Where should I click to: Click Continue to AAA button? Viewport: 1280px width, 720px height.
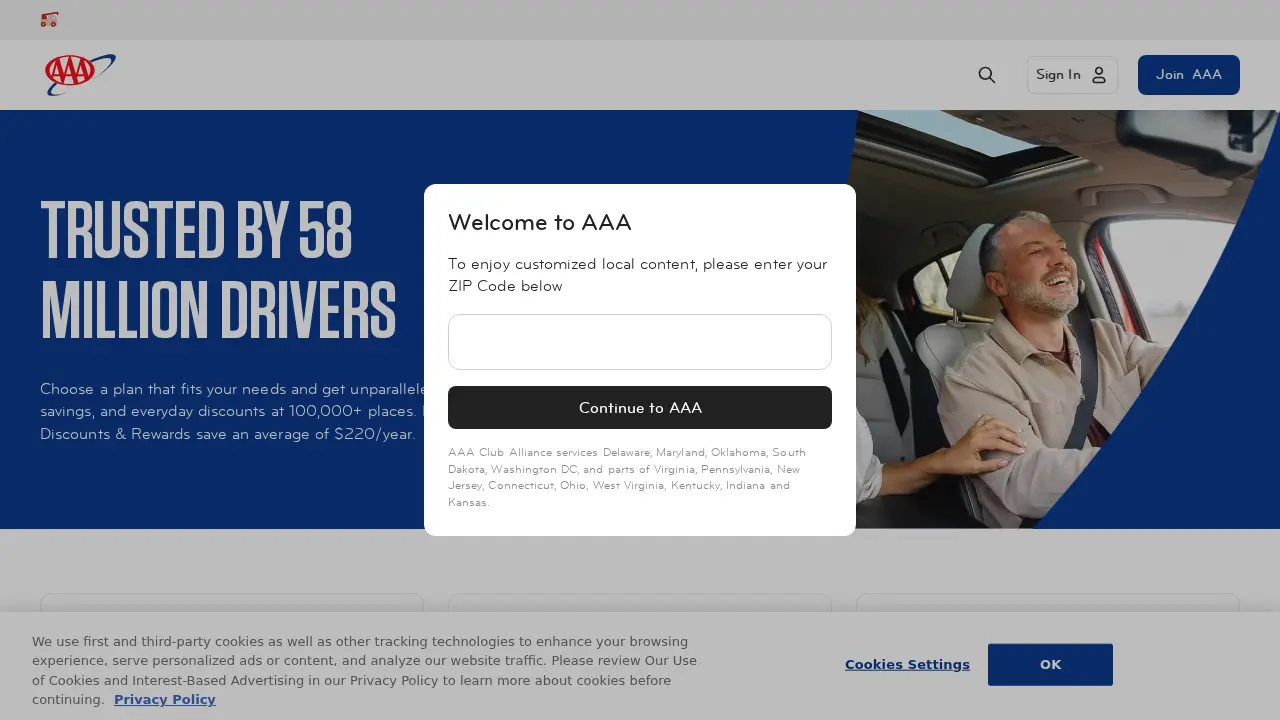point(640,407)
